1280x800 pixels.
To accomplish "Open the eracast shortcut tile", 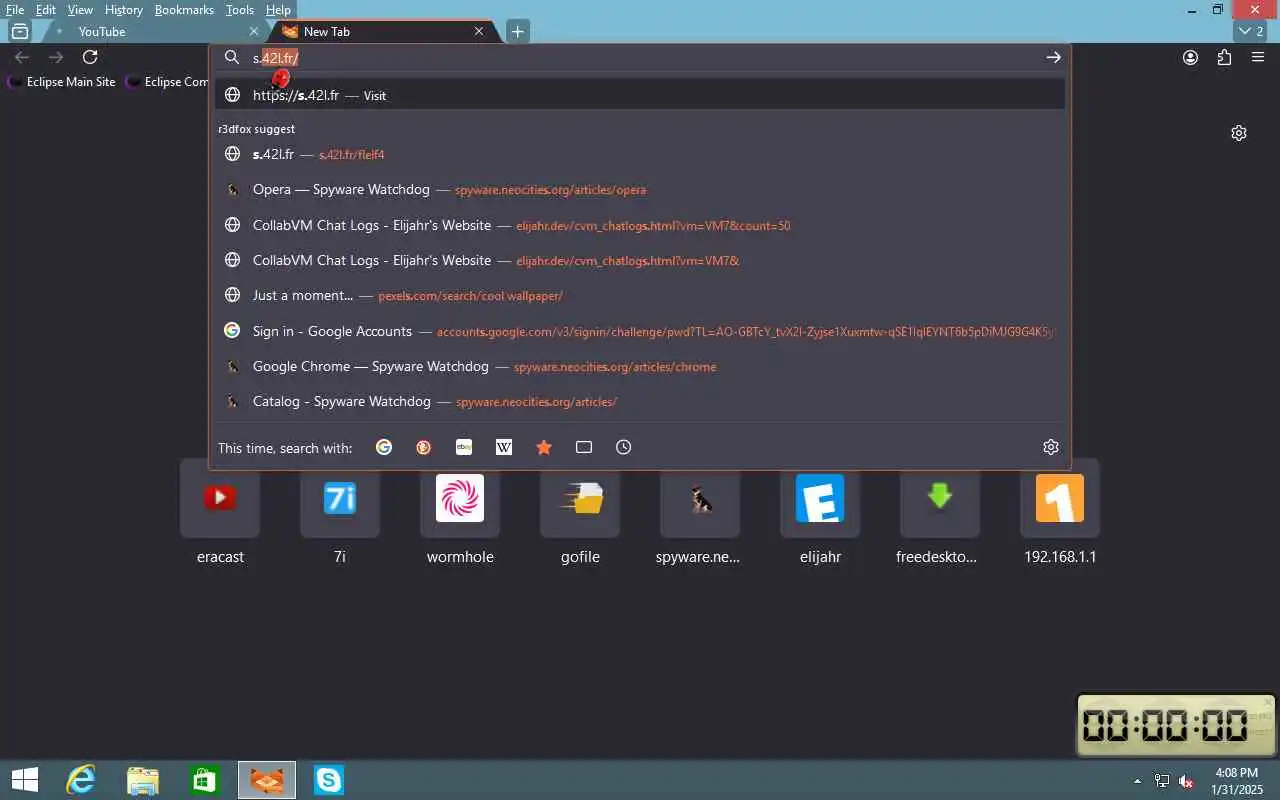I will point(220,513).
